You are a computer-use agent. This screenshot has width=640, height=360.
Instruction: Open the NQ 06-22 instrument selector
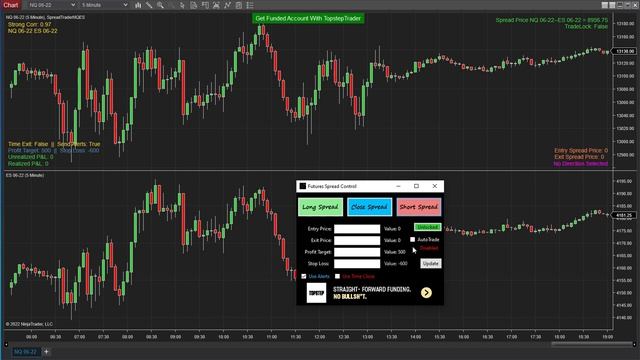click(52, 5)
